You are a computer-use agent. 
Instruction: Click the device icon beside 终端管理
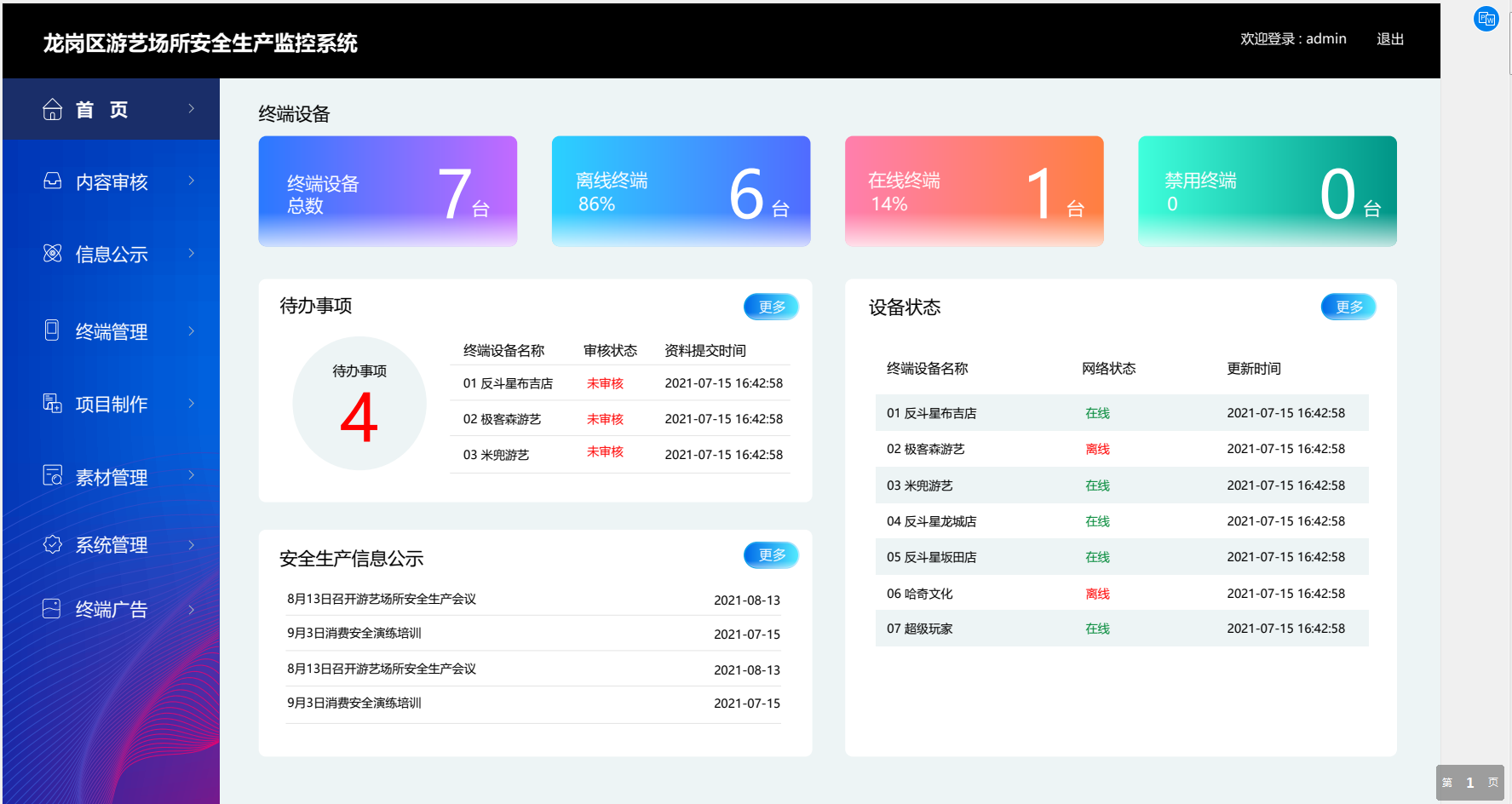(52, 330)
